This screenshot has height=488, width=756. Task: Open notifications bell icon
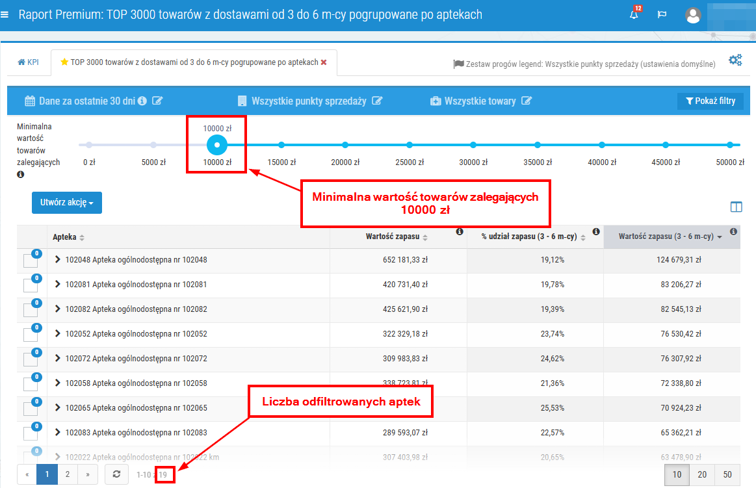(634, 15)
